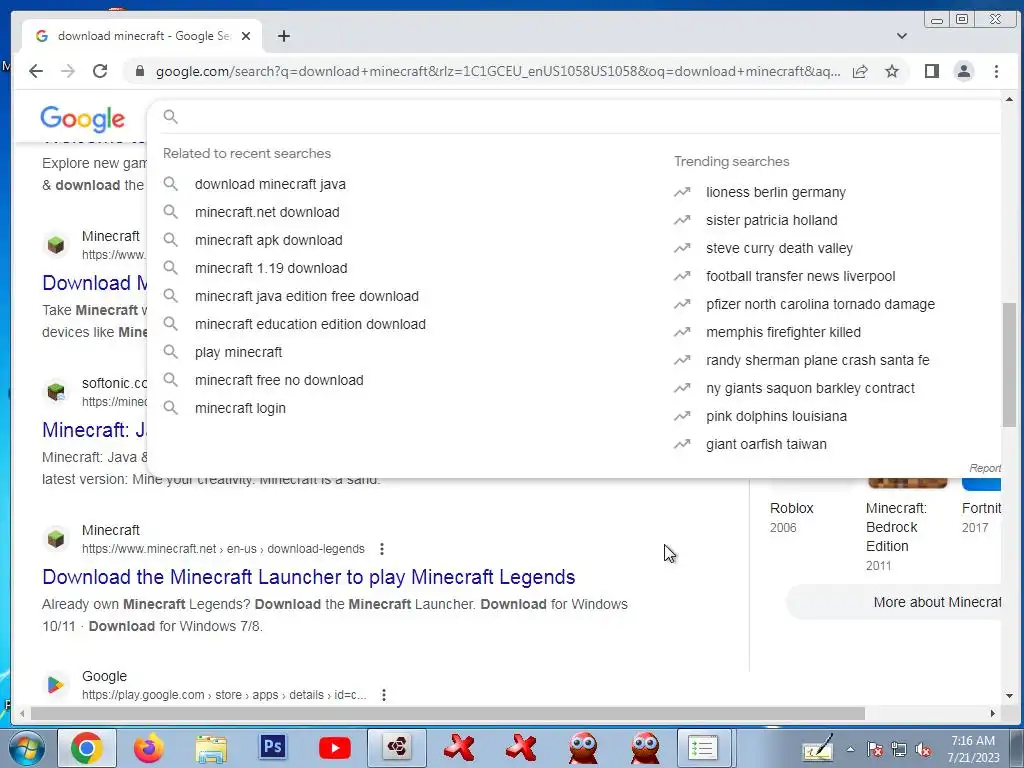Viewport: 1024px width, 768px height.
Task: Choose suggestion minecraft apk download
Action: point(268,240)
